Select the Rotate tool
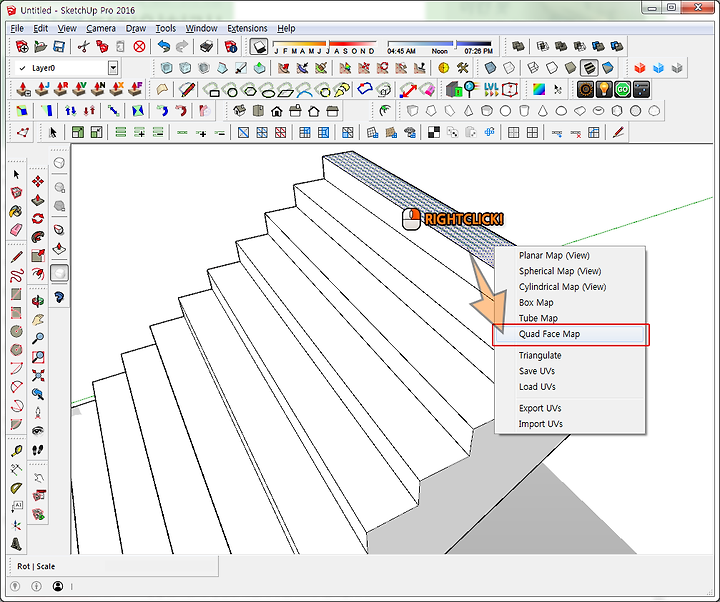This screenshot has width=720, height=602. pyautogui.click(x=38, y=218)
